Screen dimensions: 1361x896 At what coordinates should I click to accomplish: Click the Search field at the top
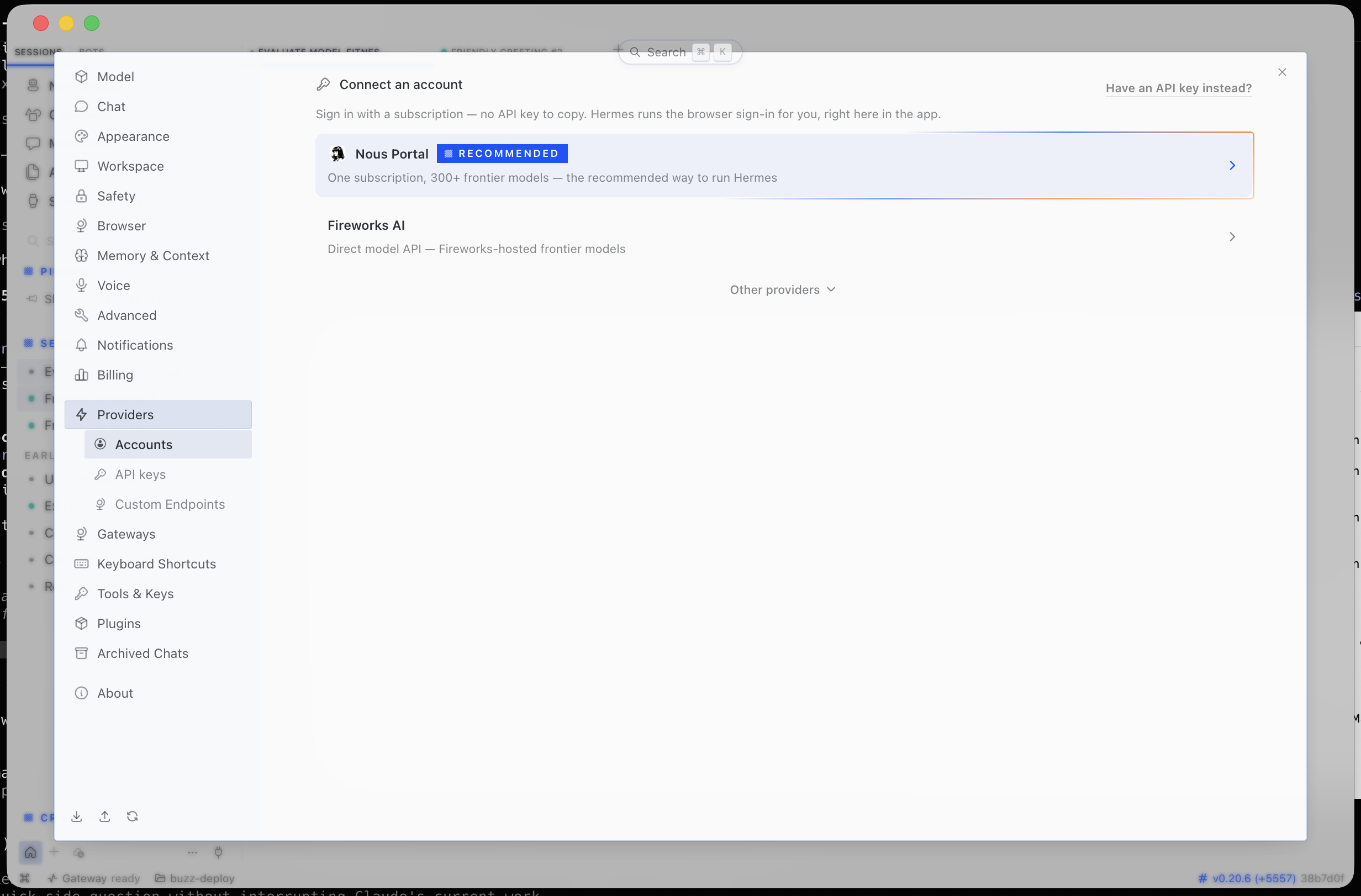pyautogui.click(x=680, y=52)
